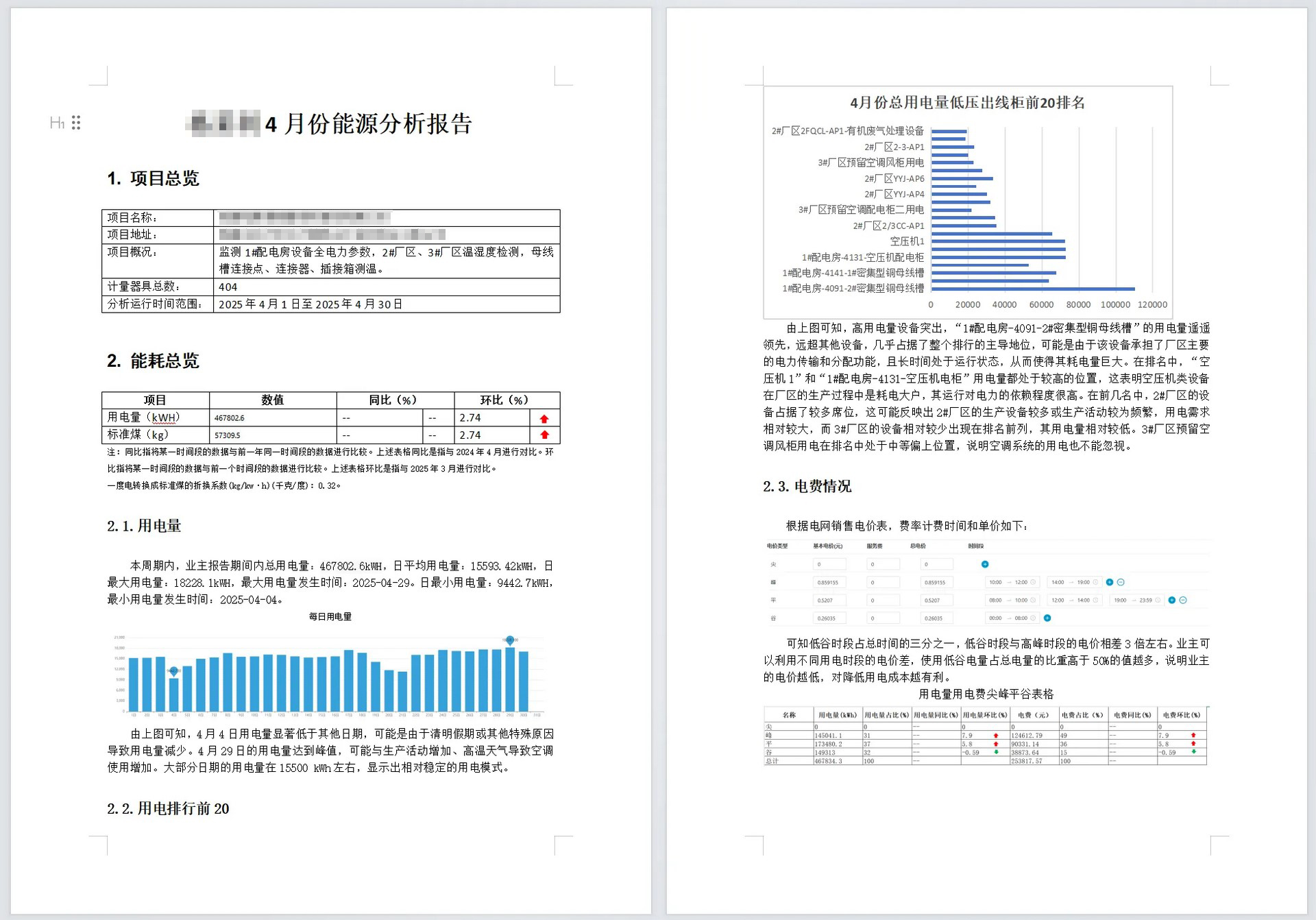Screen dimensions: 1316x920
Task: Click the 项目地址 label cell
Action: pos(158,234)
